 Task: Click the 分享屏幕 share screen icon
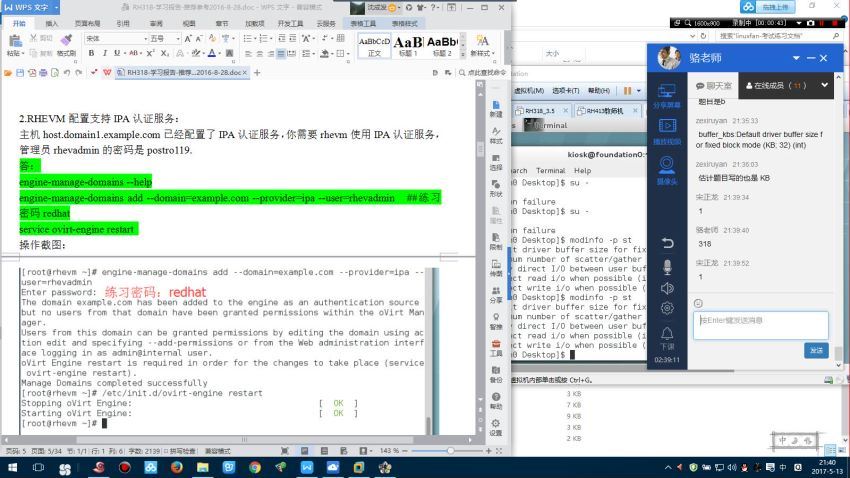click(x=667, y=95)
